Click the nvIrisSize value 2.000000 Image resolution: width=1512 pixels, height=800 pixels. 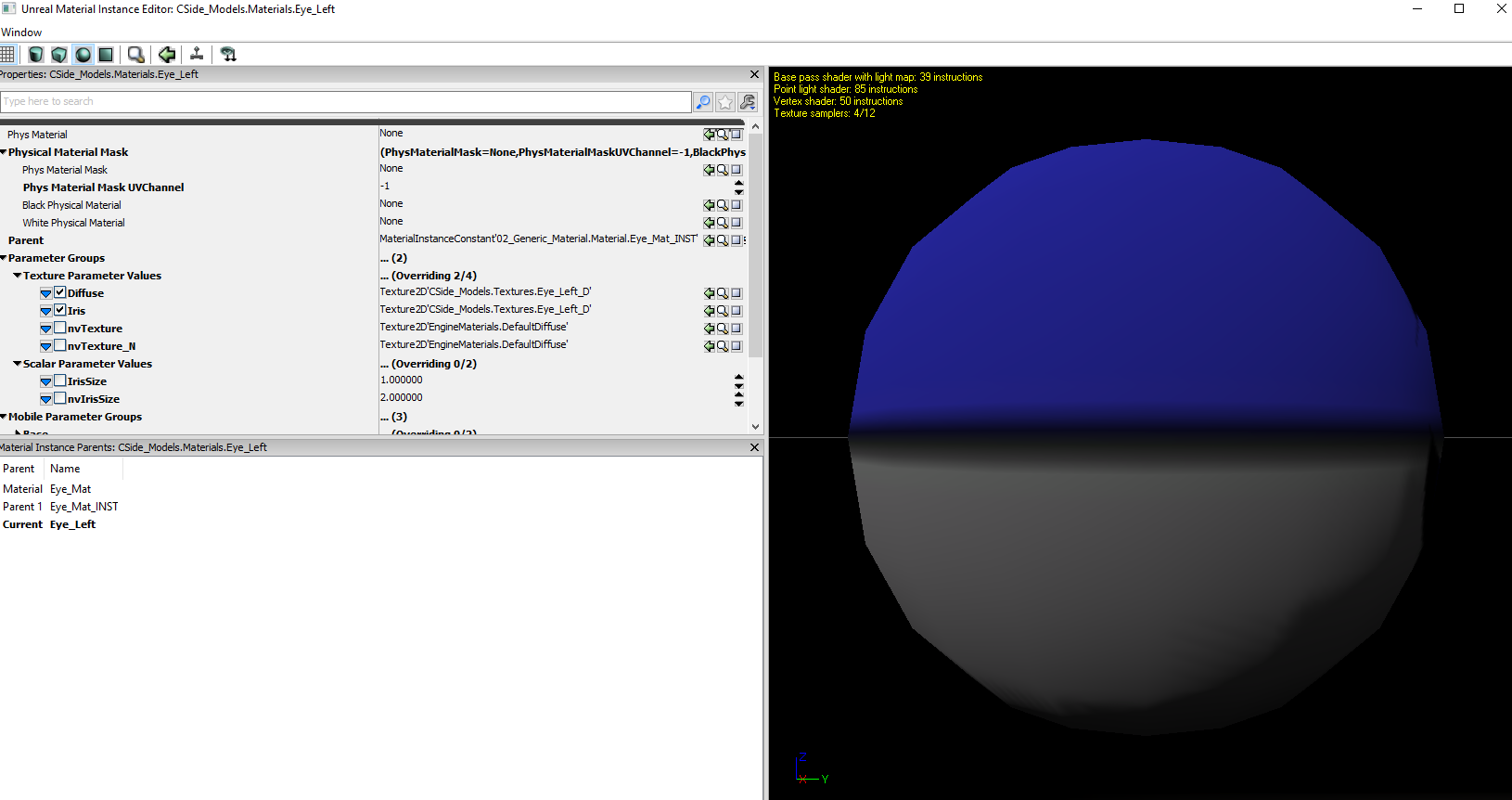point(402,398)
